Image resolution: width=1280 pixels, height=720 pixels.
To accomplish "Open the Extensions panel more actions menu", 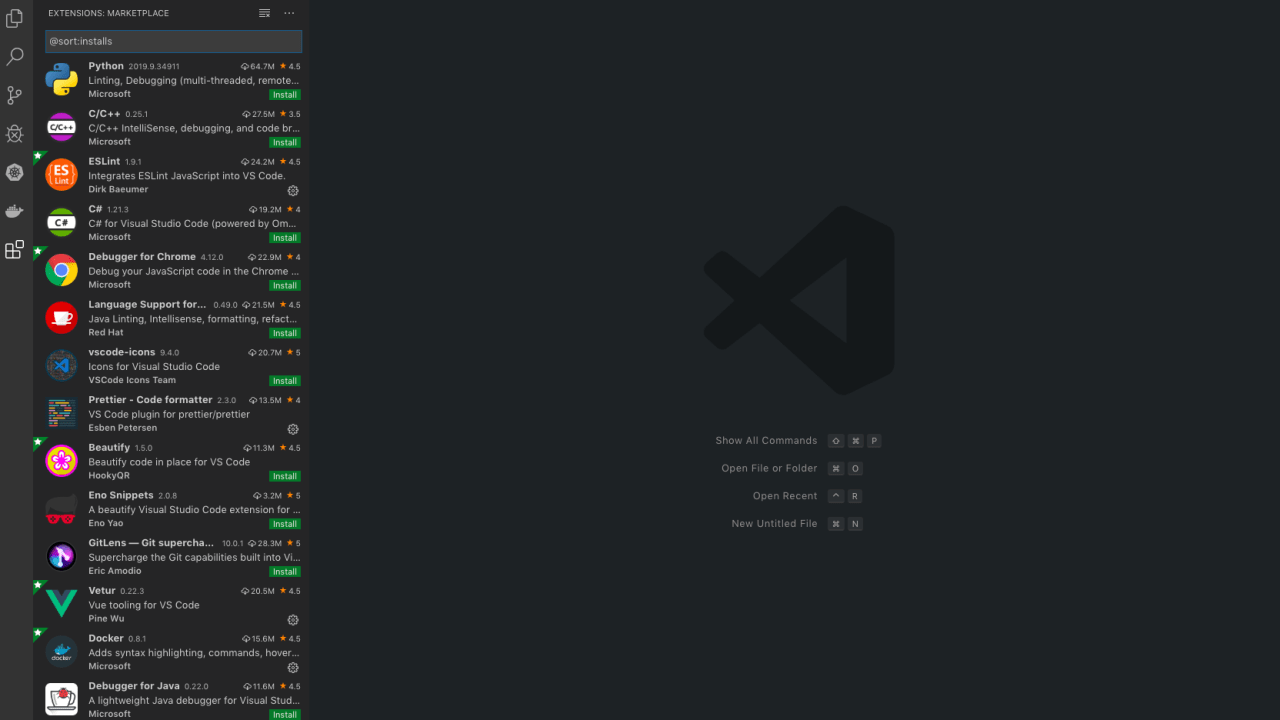I will [x=289, y=13].
